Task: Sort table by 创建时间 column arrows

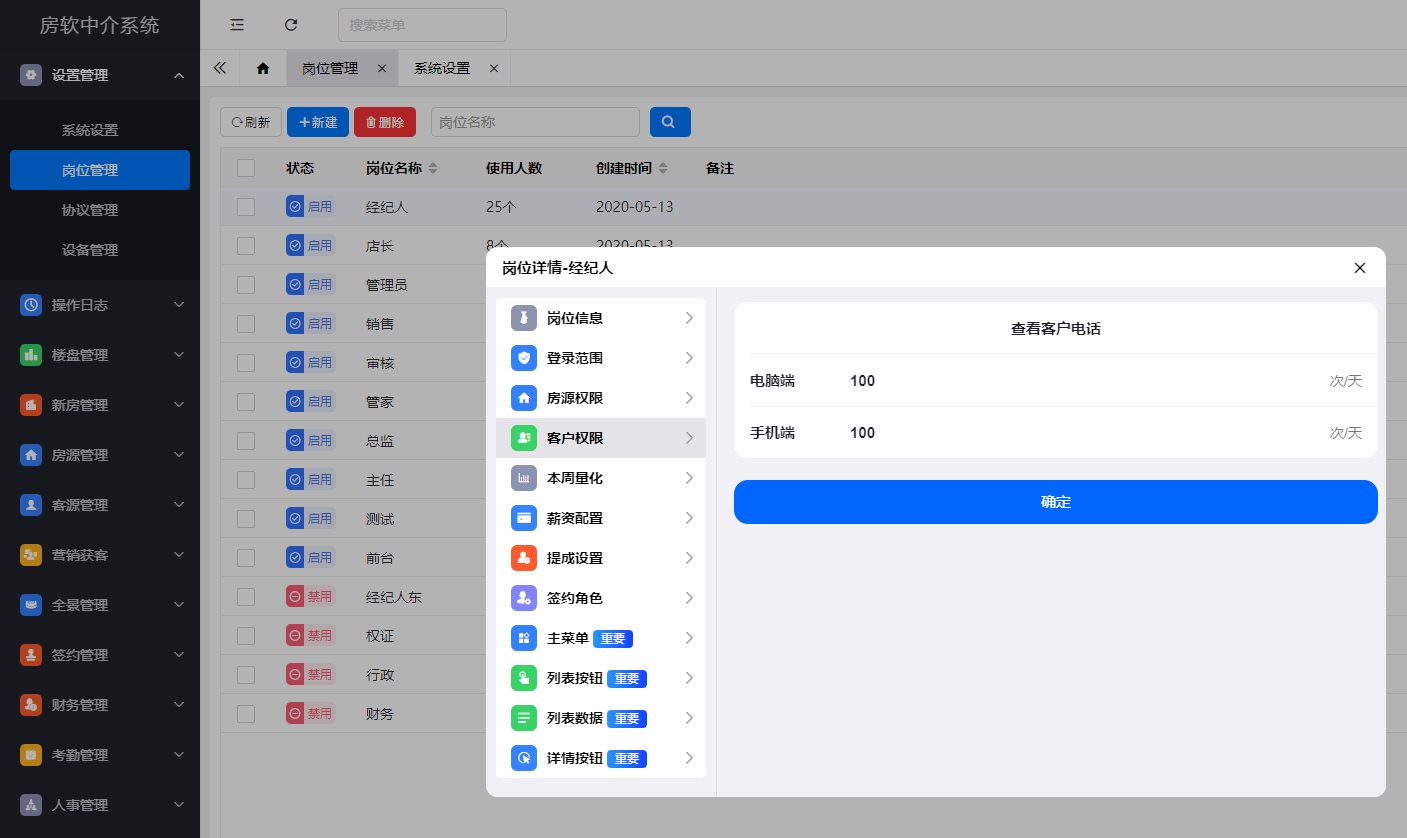Action: click(663, 168)
